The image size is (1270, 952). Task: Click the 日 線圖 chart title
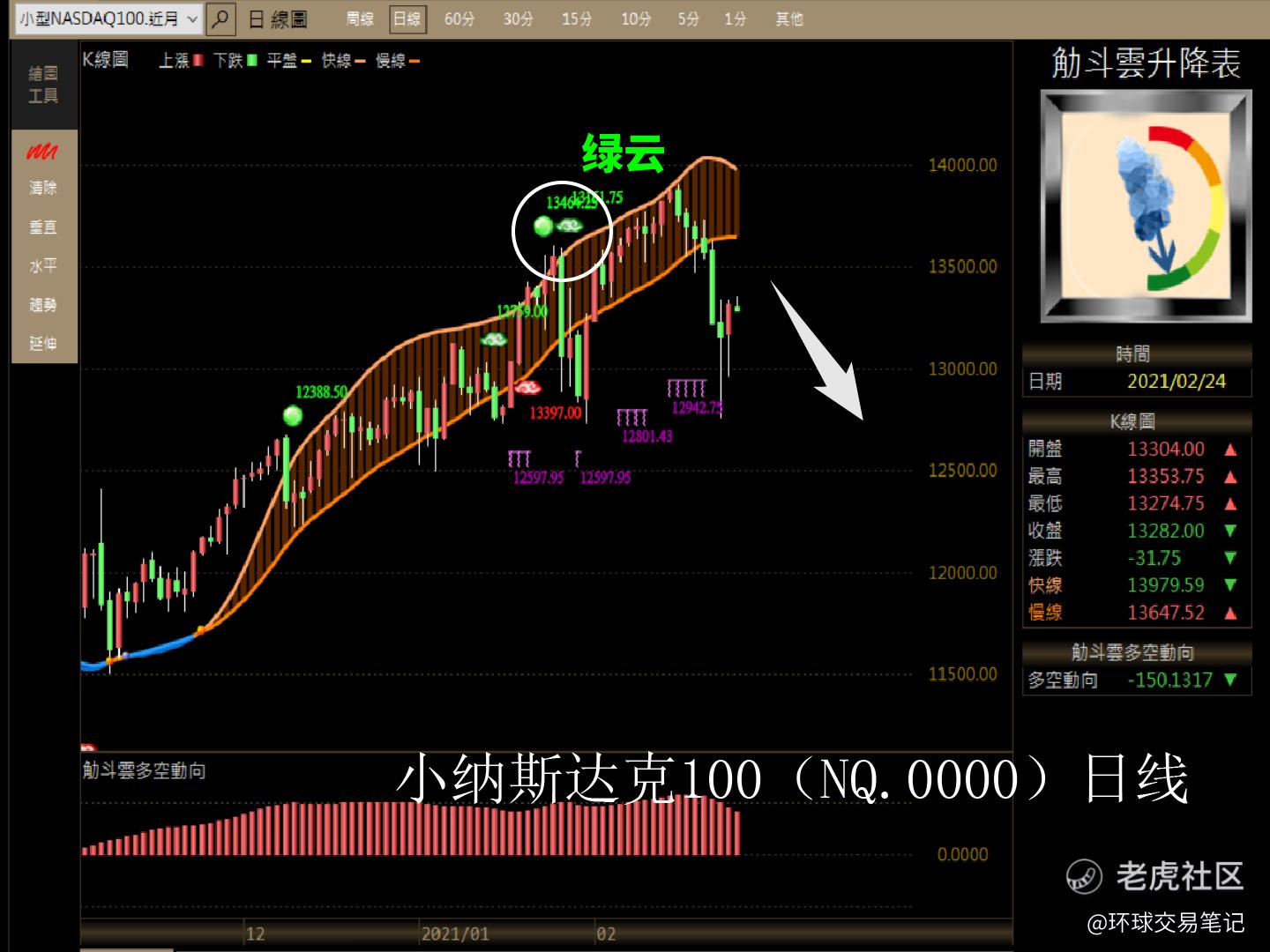point(278,19)
